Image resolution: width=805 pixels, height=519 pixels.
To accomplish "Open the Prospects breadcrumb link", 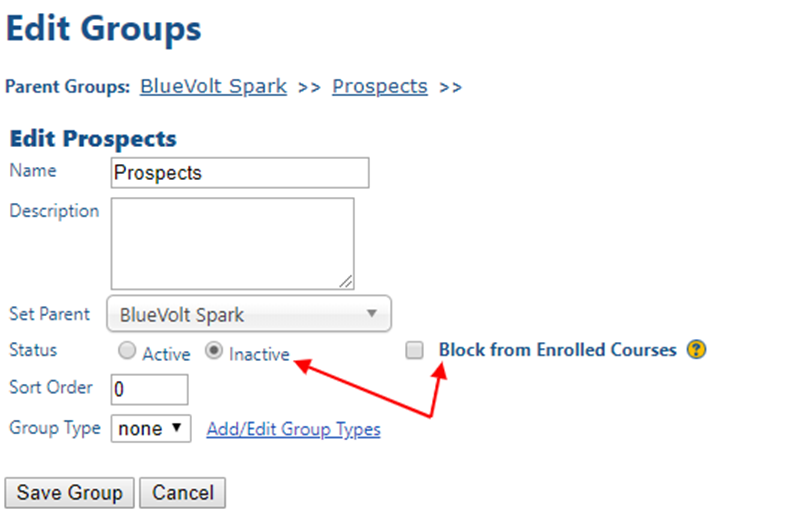I will [x=379, y=86].
